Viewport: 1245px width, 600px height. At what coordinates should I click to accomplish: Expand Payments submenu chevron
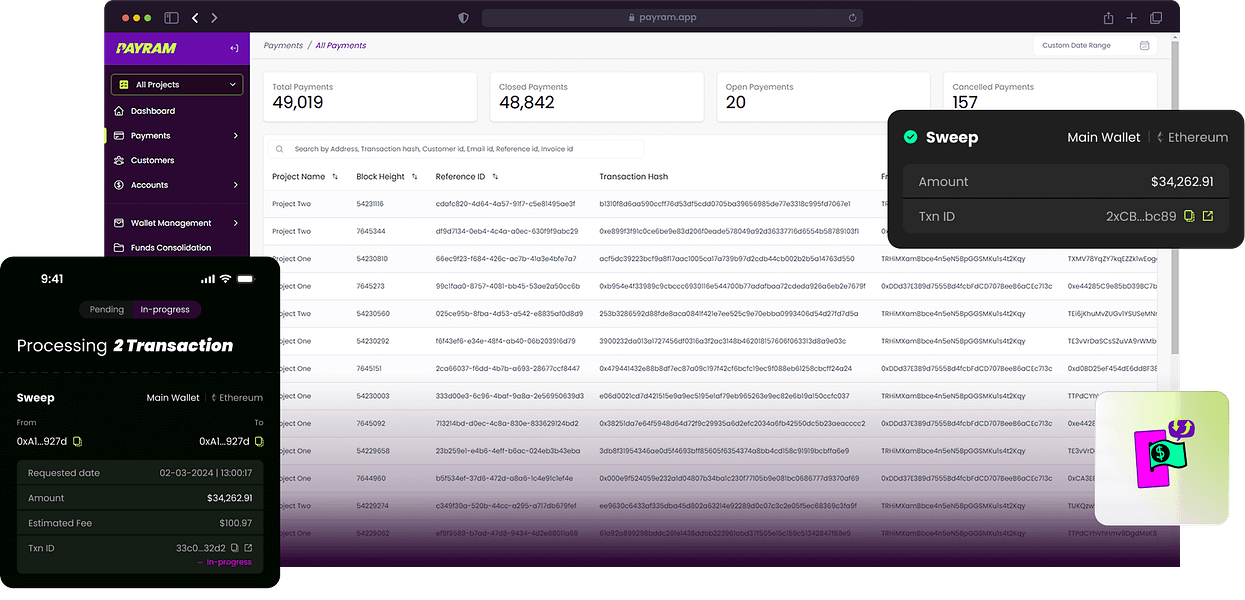coord(236,136)
